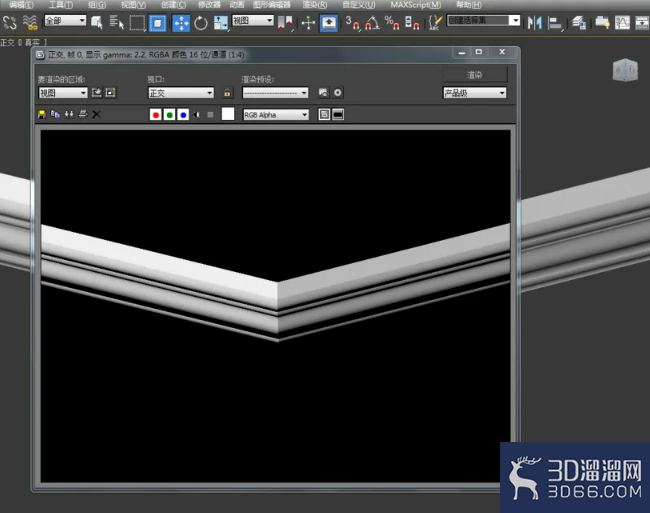Image resolution: width=650 pixels, height=513 pixels.
Task: Open the named selection sets dropdown
Action: [483, 20]
